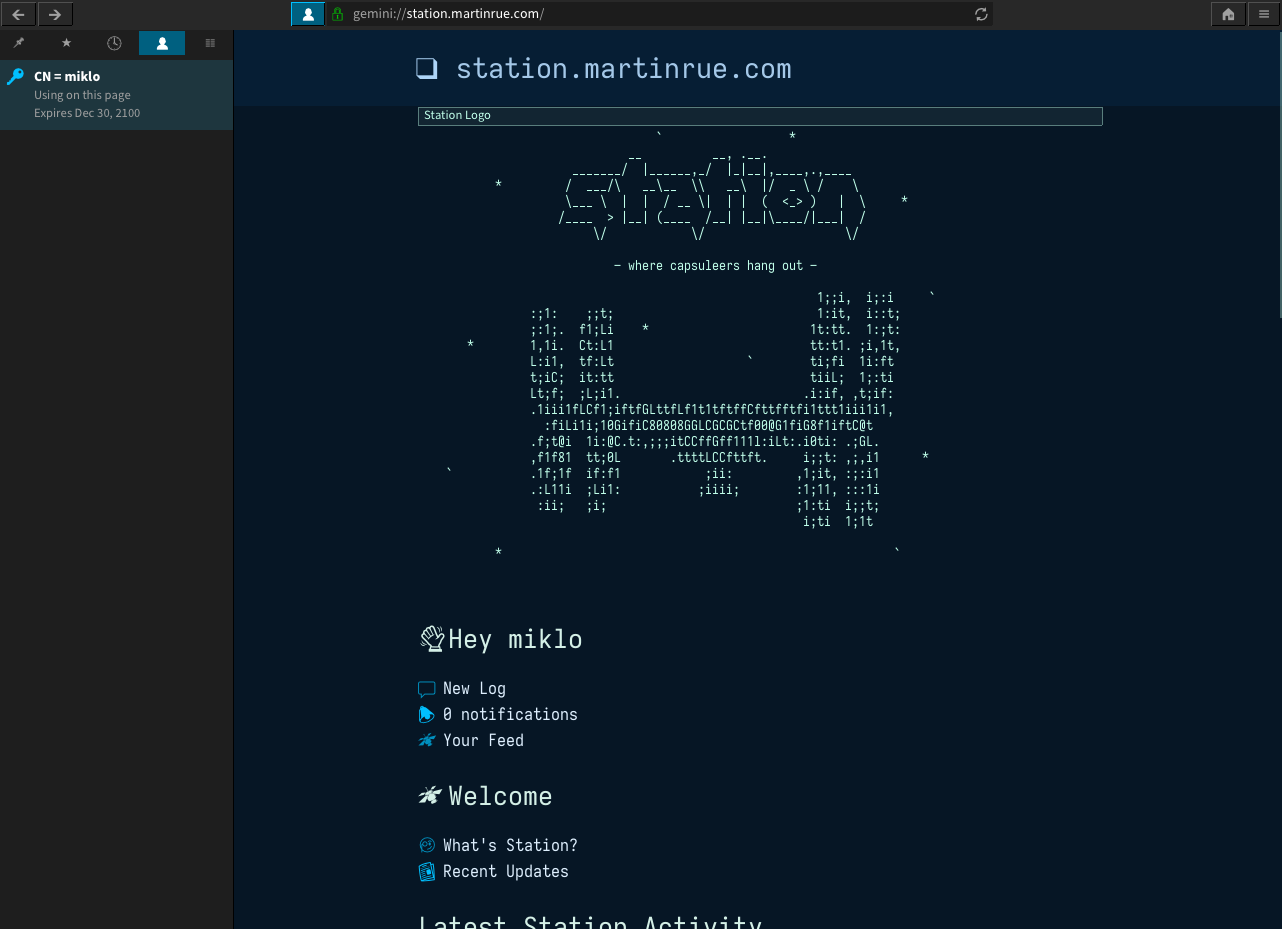This screenshot has width=1282, height=929.
Task: Switch to the sidebar bookmarks star tab
Action: click(x=67, y=43)
